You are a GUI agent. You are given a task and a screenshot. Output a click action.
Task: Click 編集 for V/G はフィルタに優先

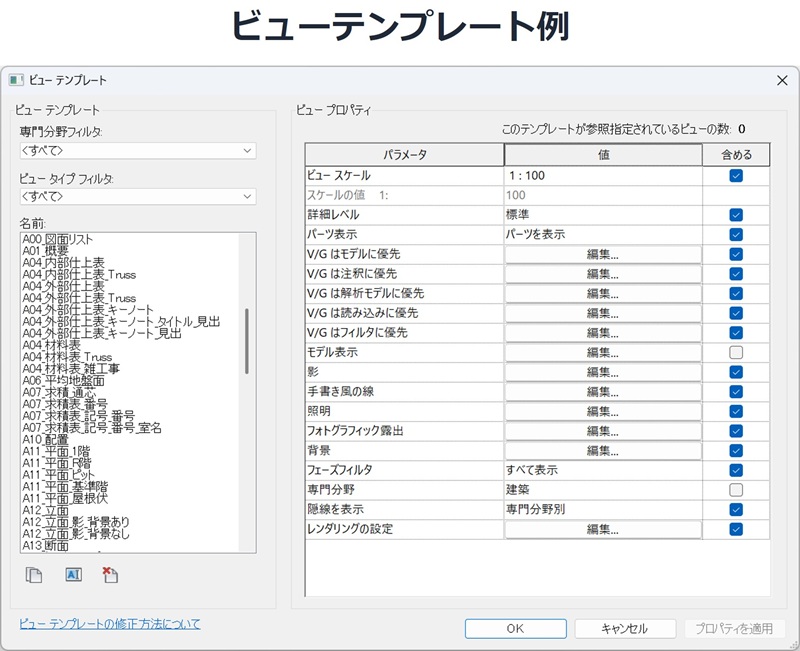click(603, 333)
